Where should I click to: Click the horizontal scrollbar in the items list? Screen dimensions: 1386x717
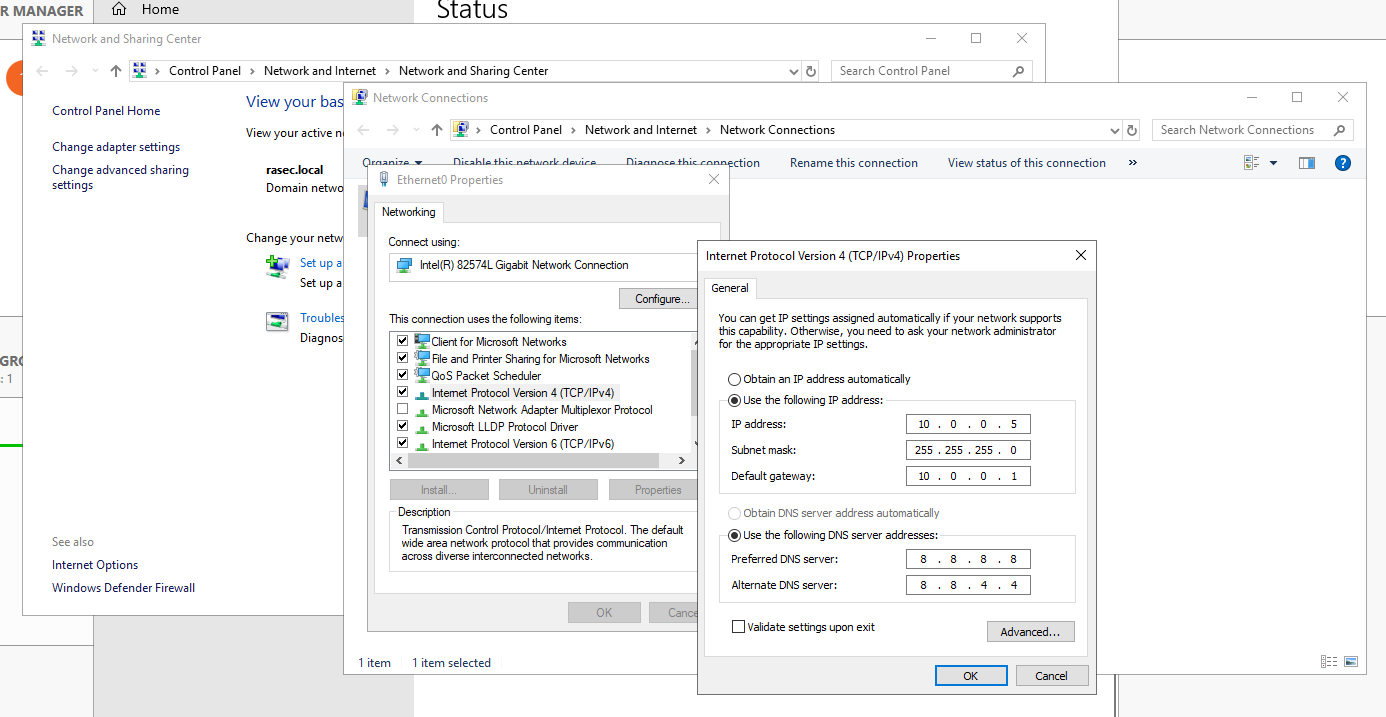pyautogui.click(x=533, y=461)
